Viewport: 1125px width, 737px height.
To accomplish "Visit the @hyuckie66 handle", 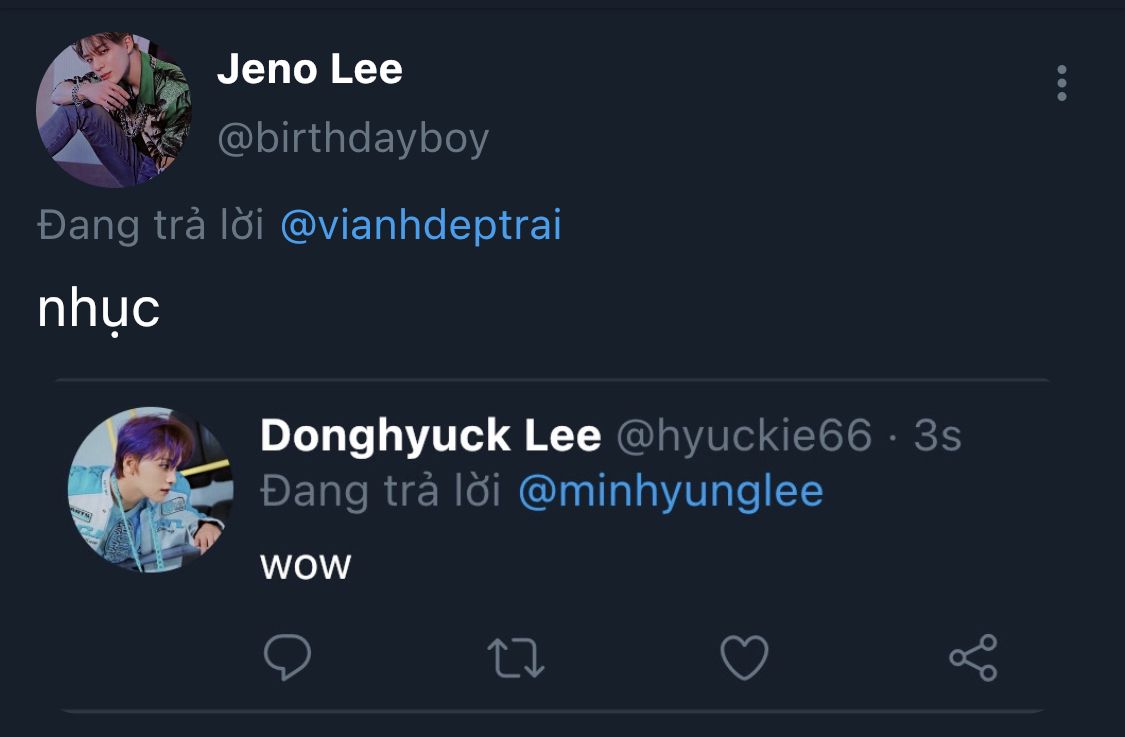I will click(x=743, y=436).
